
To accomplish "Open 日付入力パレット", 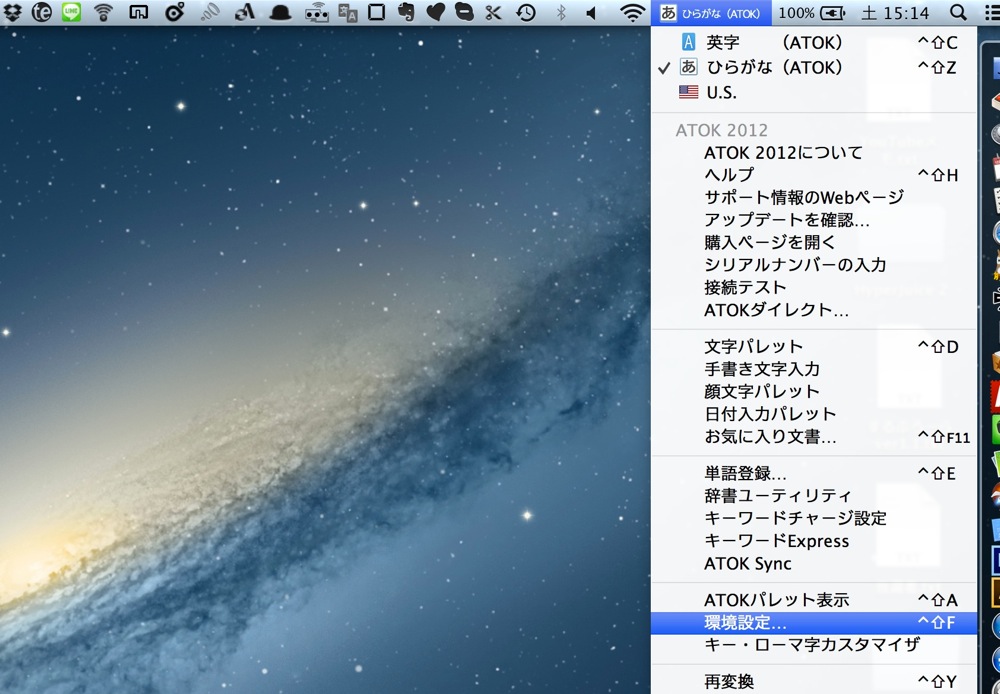I will pyautogui.click(x=814, y=414).
